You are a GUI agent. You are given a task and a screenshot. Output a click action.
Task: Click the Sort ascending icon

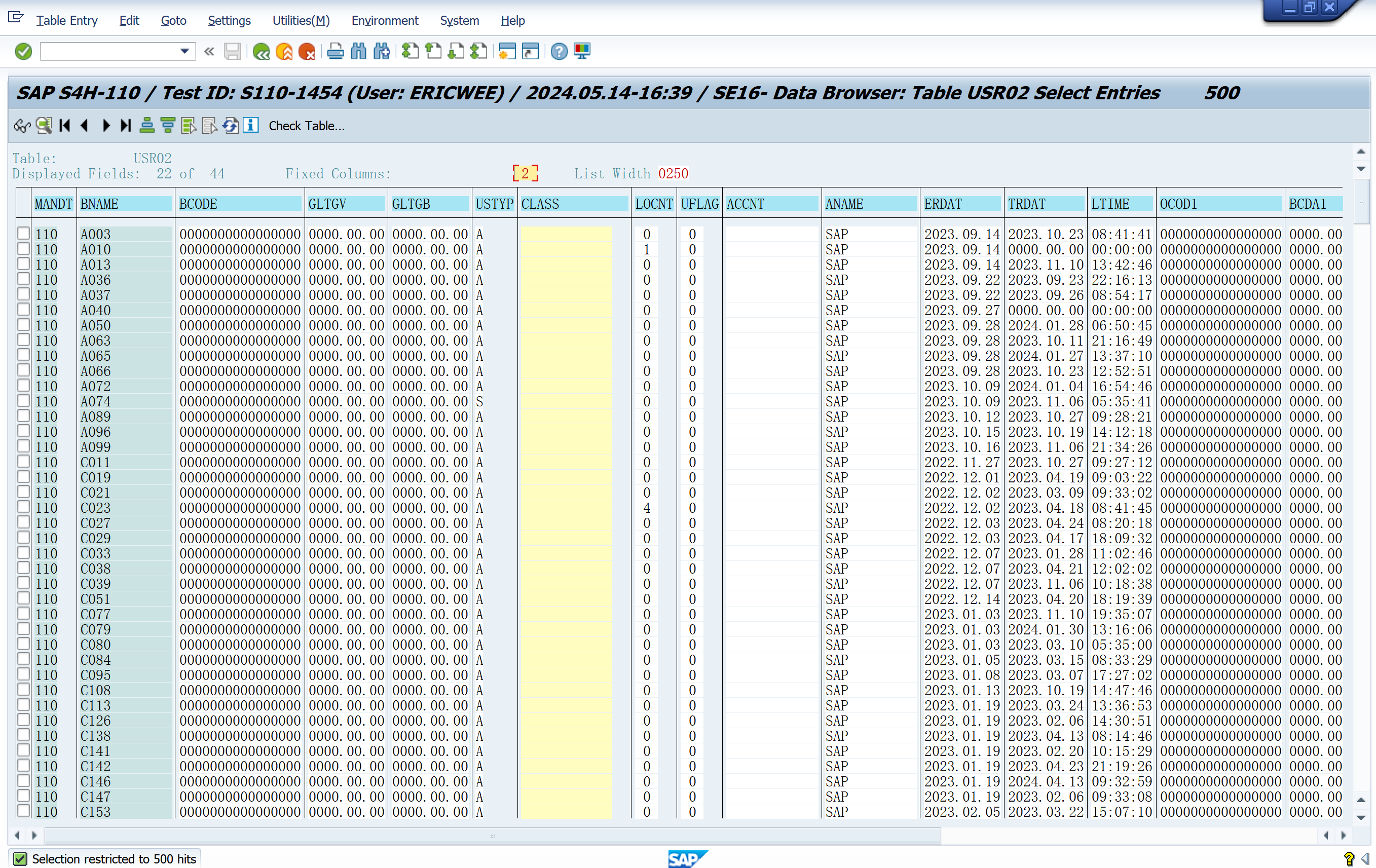147,126
